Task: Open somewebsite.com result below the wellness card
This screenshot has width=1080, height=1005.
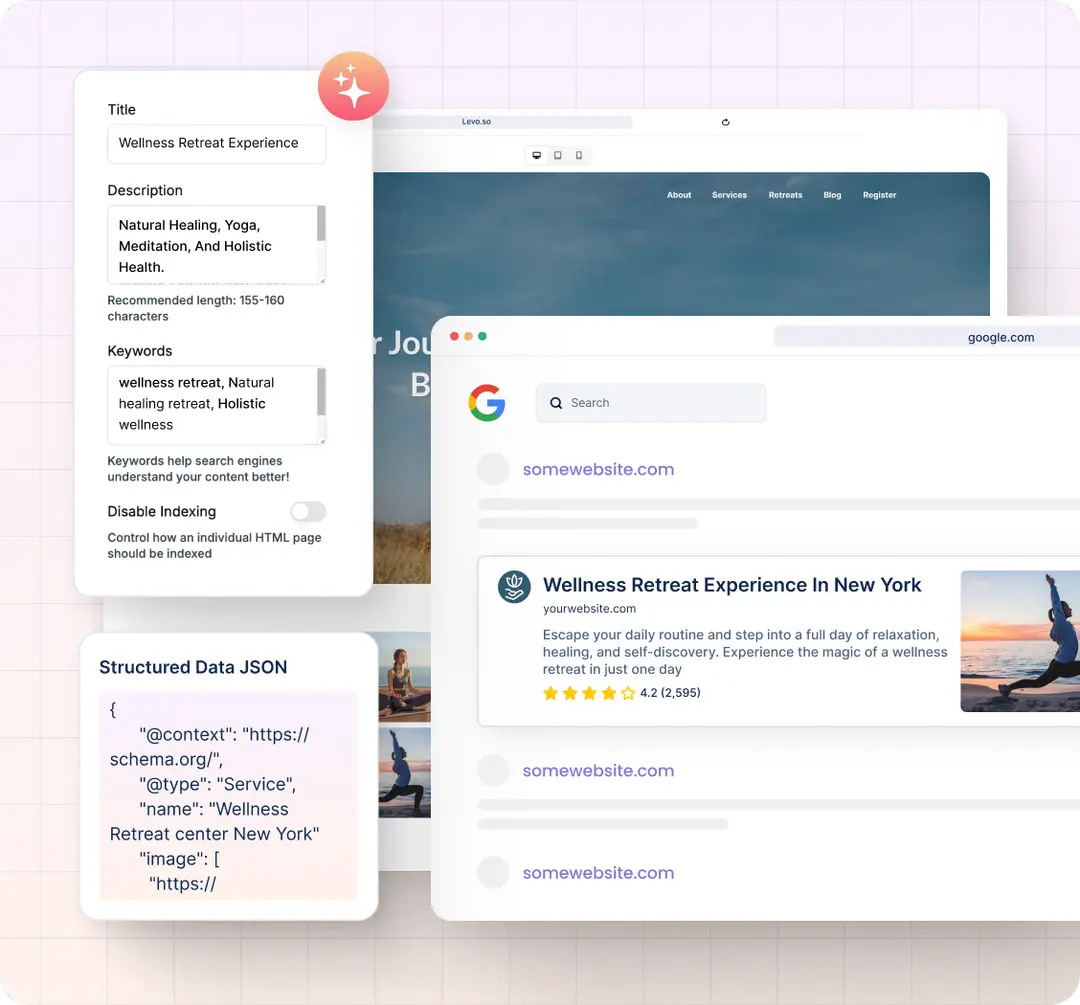Action: click(x=598, y=771)
